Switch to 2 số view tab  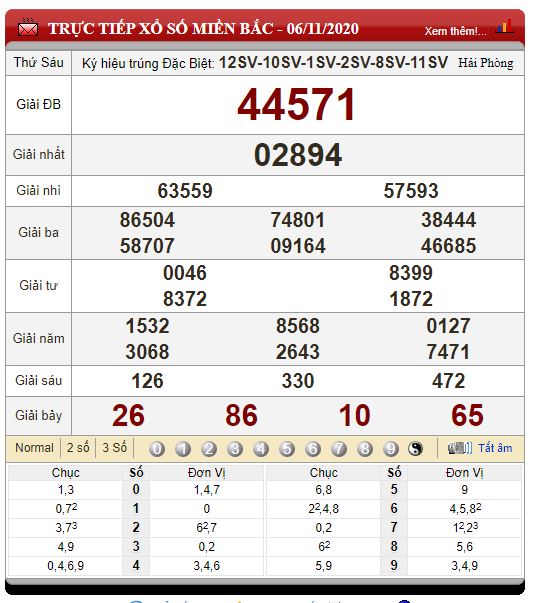coord(78,448)
